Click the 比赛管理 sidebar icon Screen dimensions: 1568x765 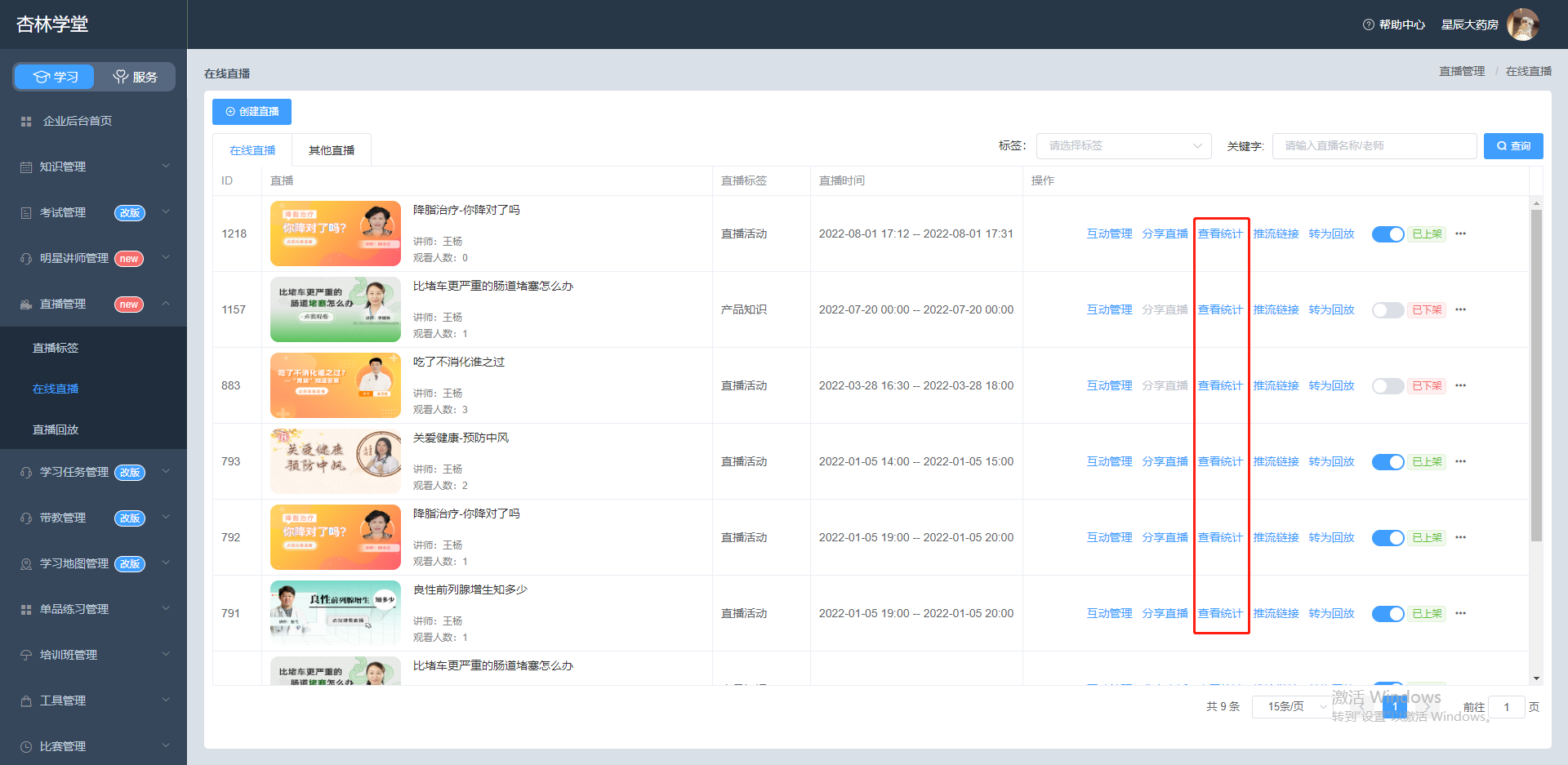tap(26, 747)
